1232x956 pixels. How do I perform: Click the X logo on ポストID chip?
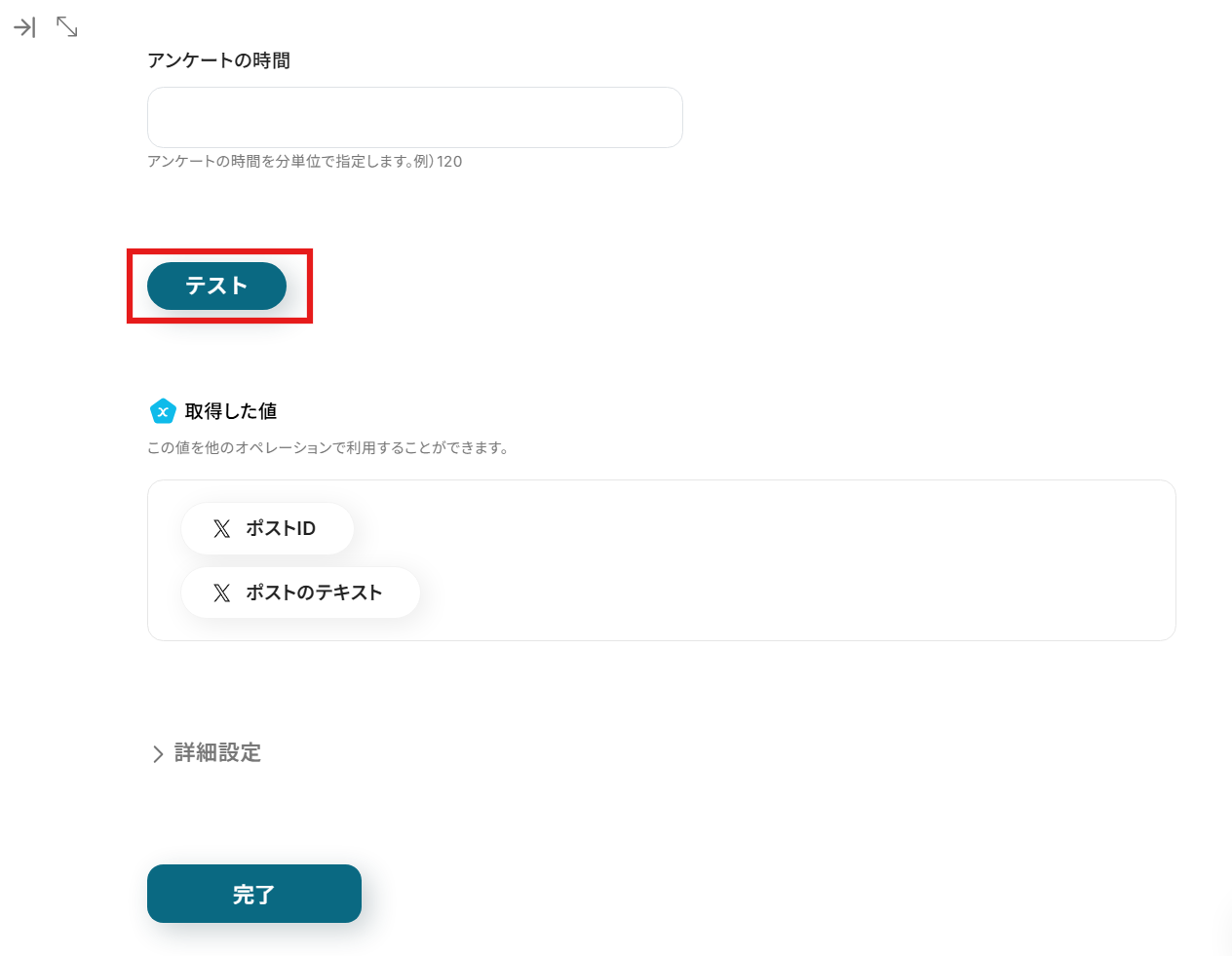click(x=222, y=528)
